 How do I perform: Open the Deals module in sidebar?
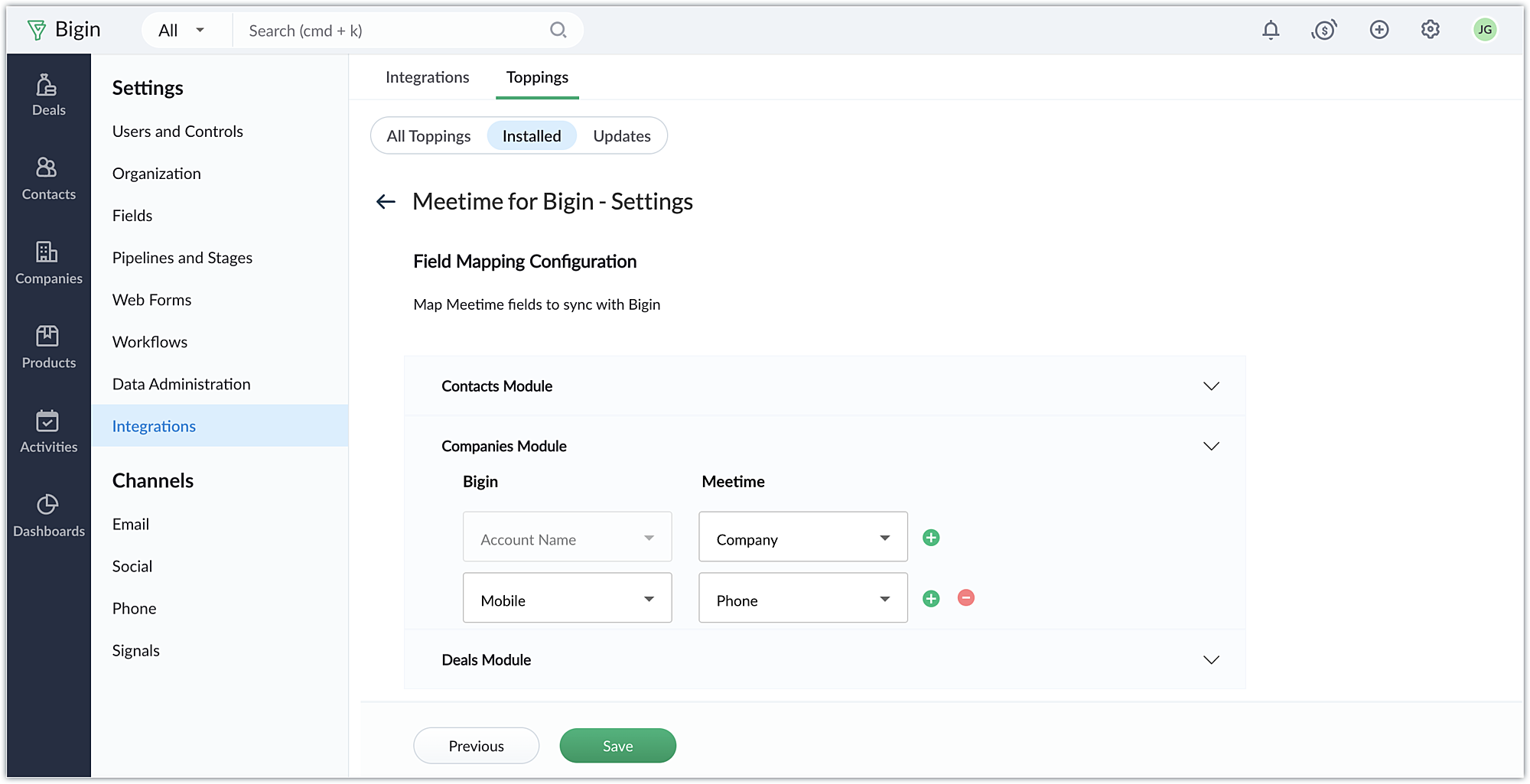48,95
